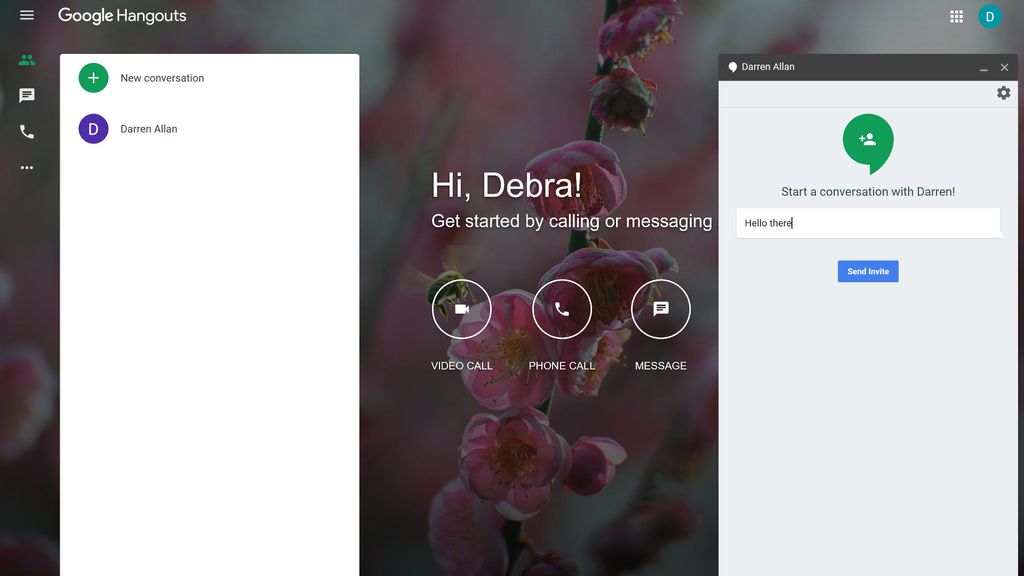This screenshot has height=576, width=1024.
Task: Click the Hello there message input field
Action: [868, 222]
